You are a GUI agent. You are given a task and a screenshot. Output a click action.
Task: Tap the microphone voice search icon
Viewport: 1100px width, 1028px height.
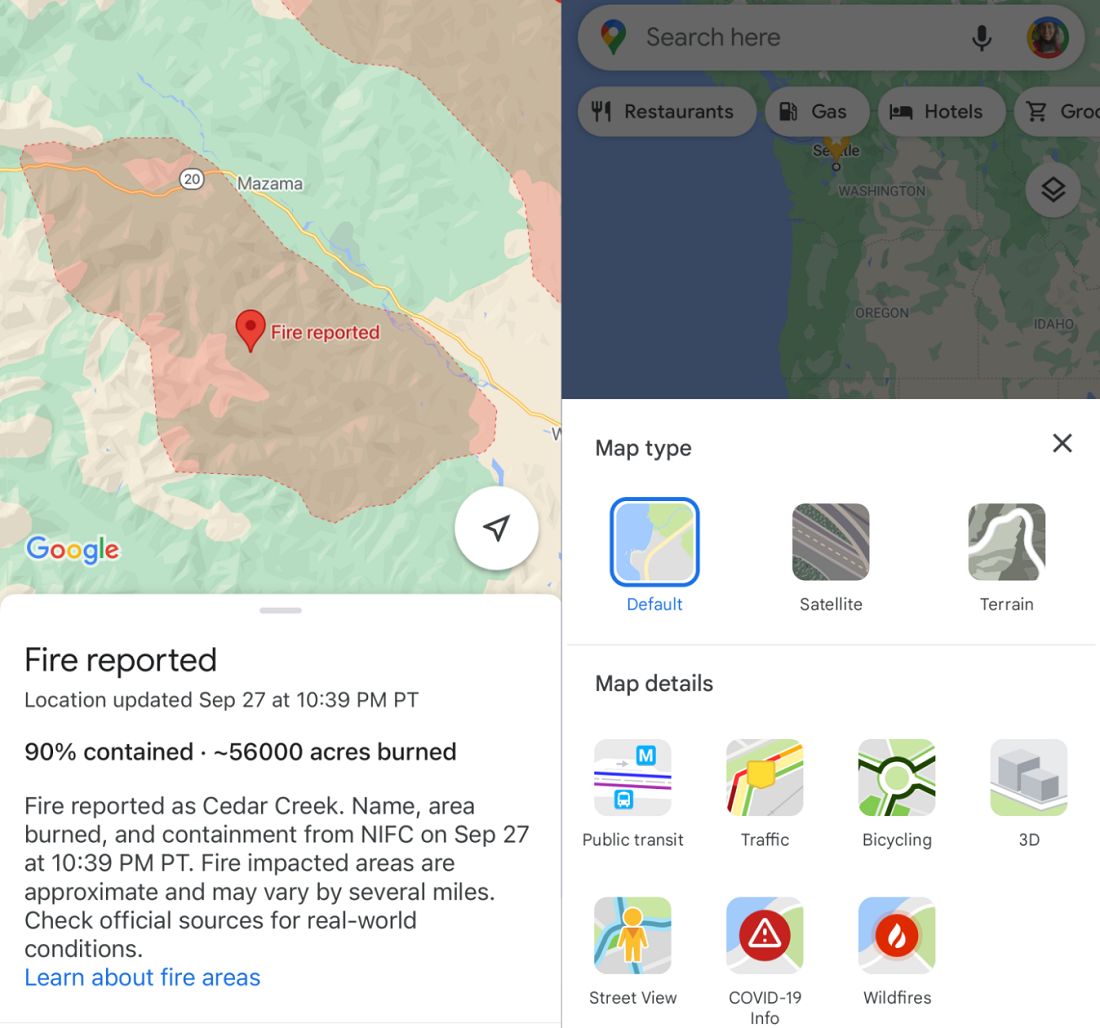981,38
